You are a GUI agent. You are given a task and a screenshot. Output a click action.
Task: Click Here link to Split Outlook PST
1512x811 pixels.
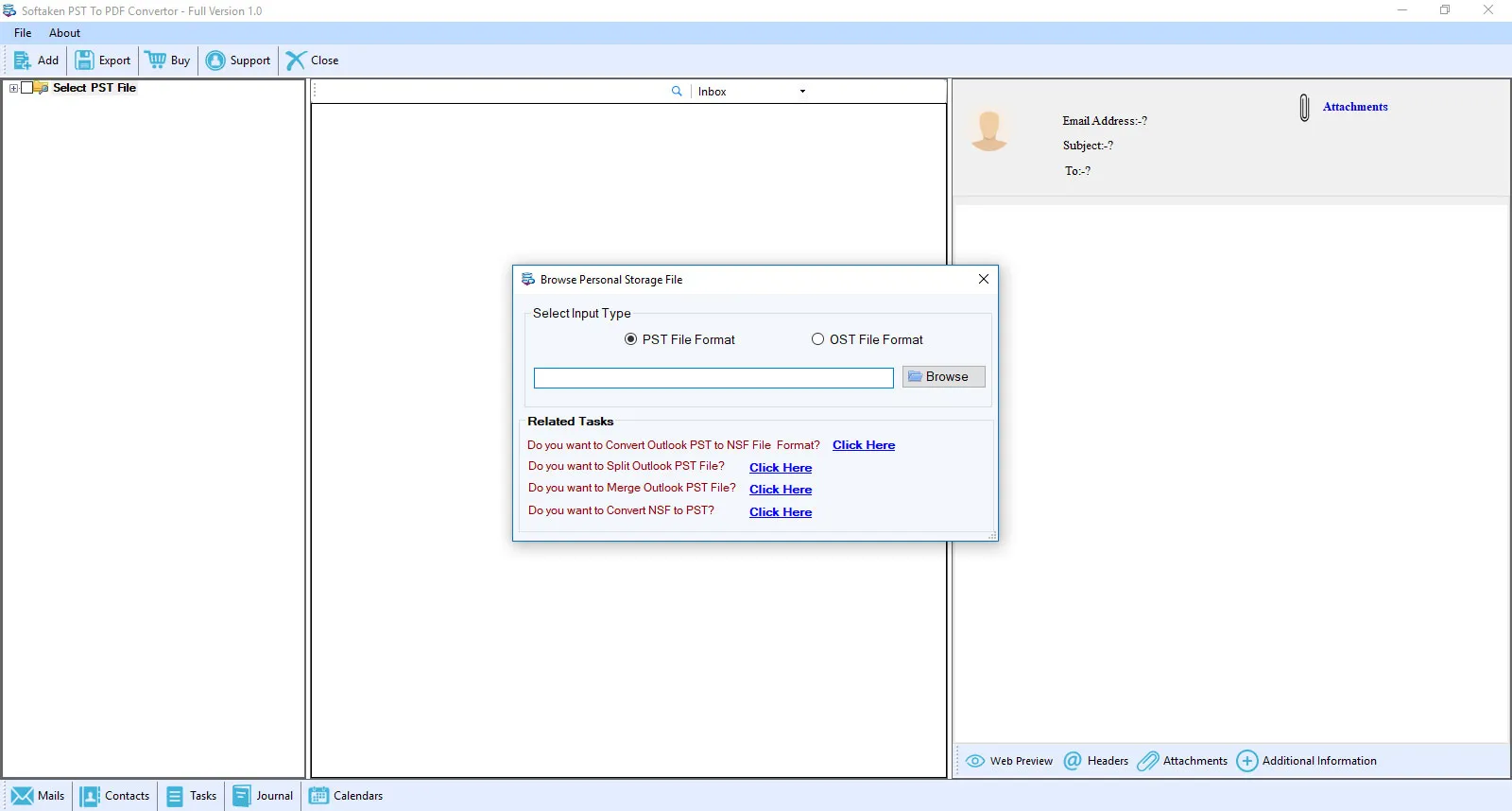781,468
